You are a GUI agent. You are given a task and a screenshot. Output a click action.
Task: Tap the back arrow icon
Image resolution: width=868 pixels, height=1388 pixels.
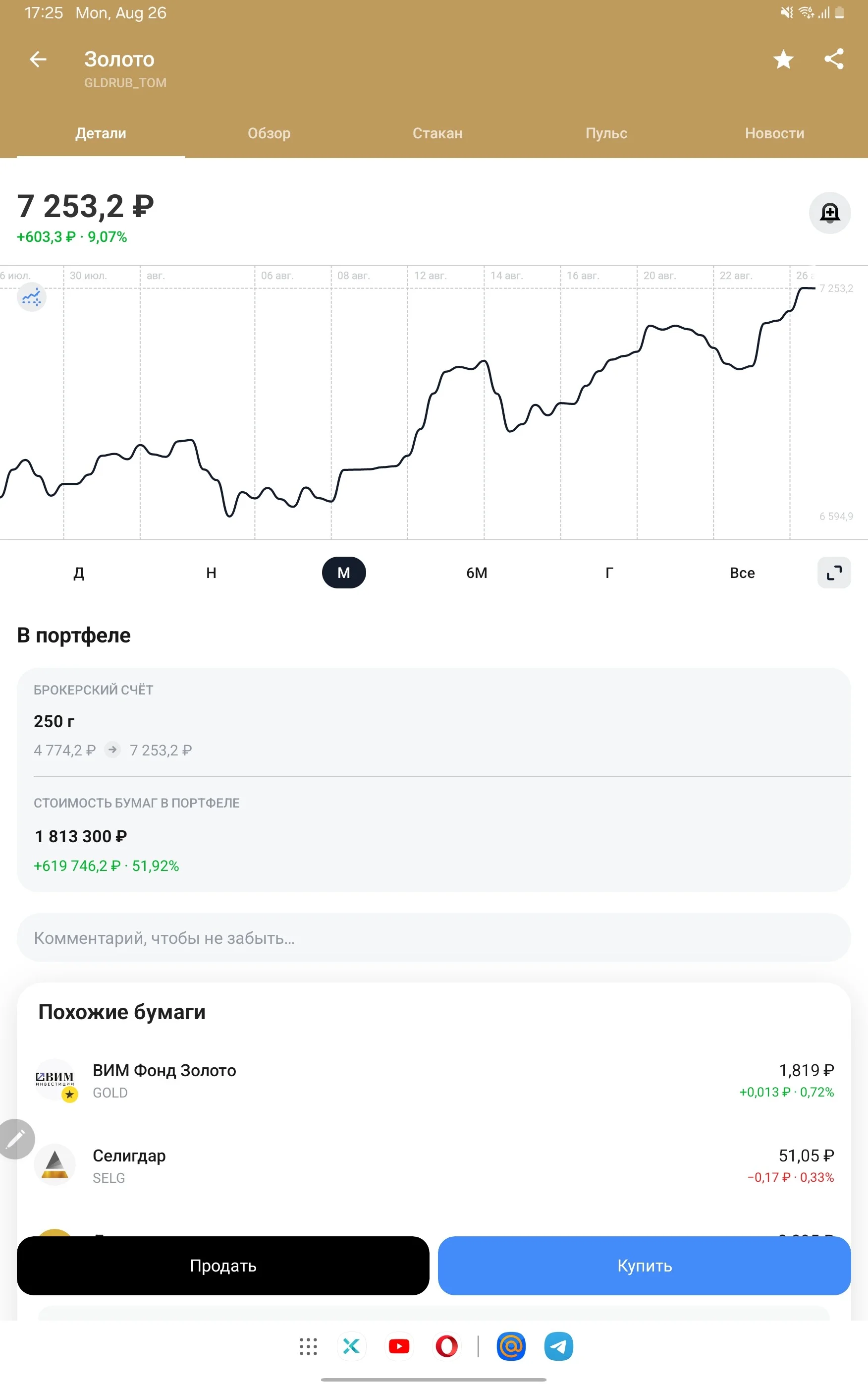38,59
